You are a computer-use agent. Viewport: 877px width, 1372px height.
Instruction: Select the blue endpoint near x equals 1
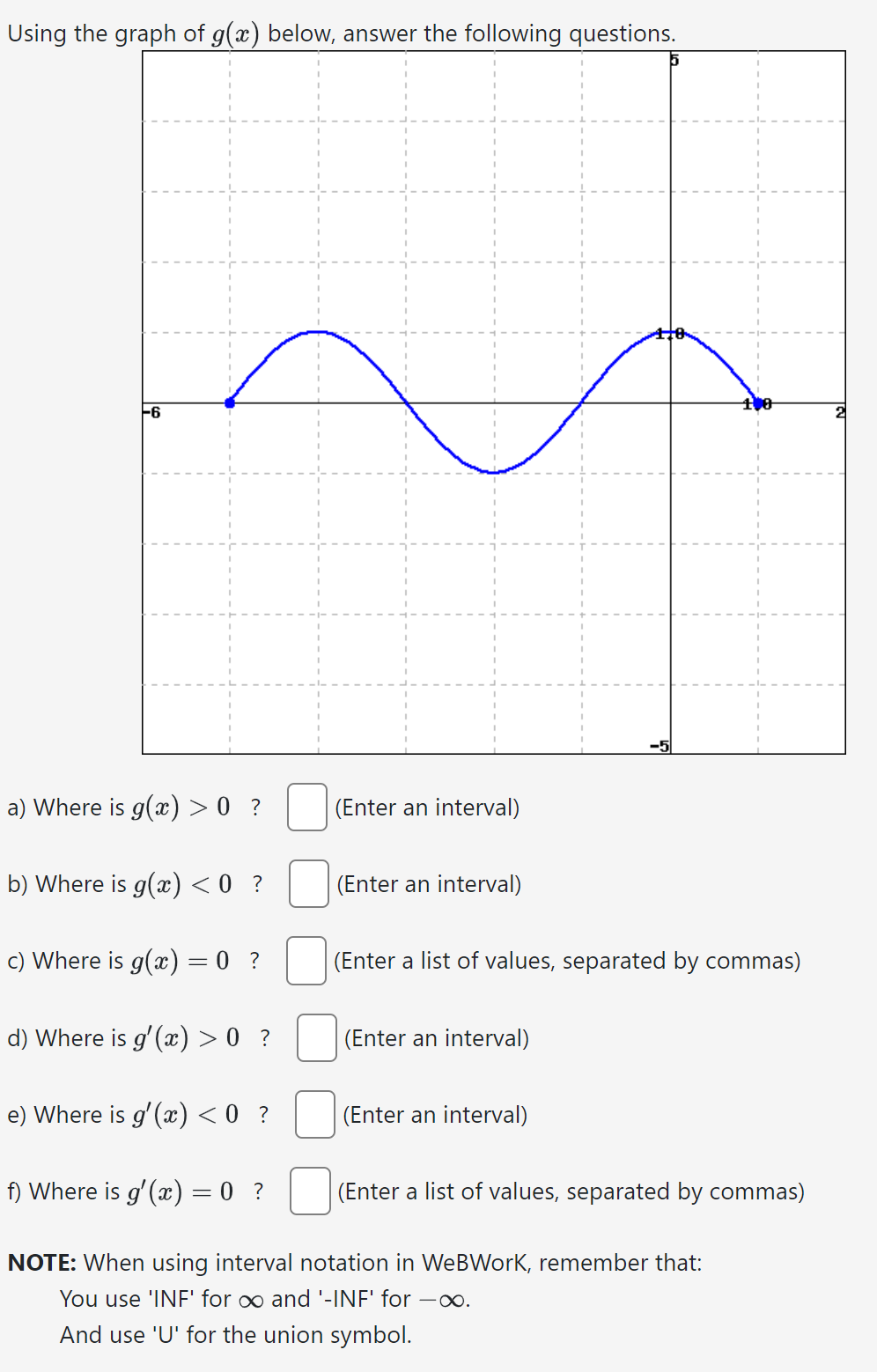pyautogui.click(x=757, y=403)
